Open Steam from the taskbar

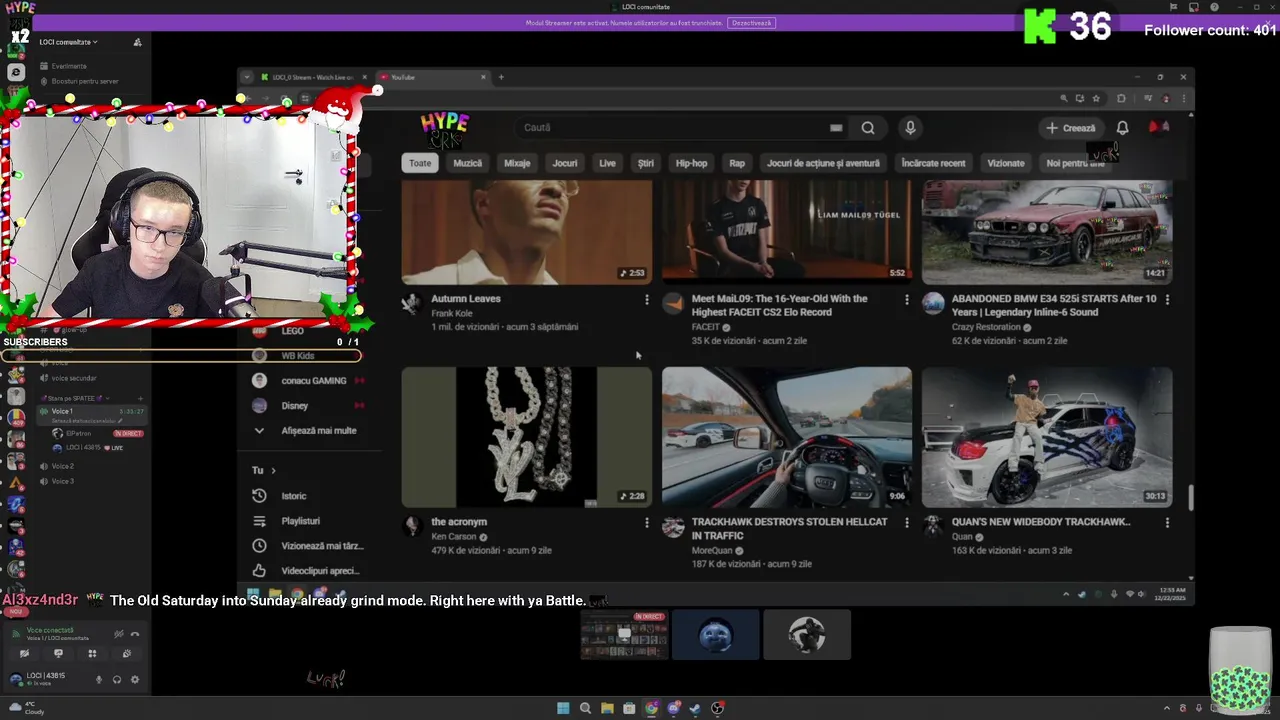coord(695,708)
